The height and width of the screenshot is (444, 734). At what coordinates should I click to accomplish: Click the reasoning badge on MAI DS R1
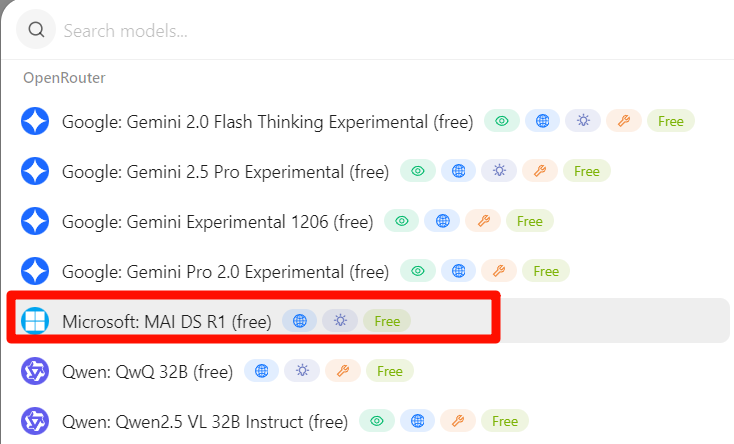[x=340, y=321]
